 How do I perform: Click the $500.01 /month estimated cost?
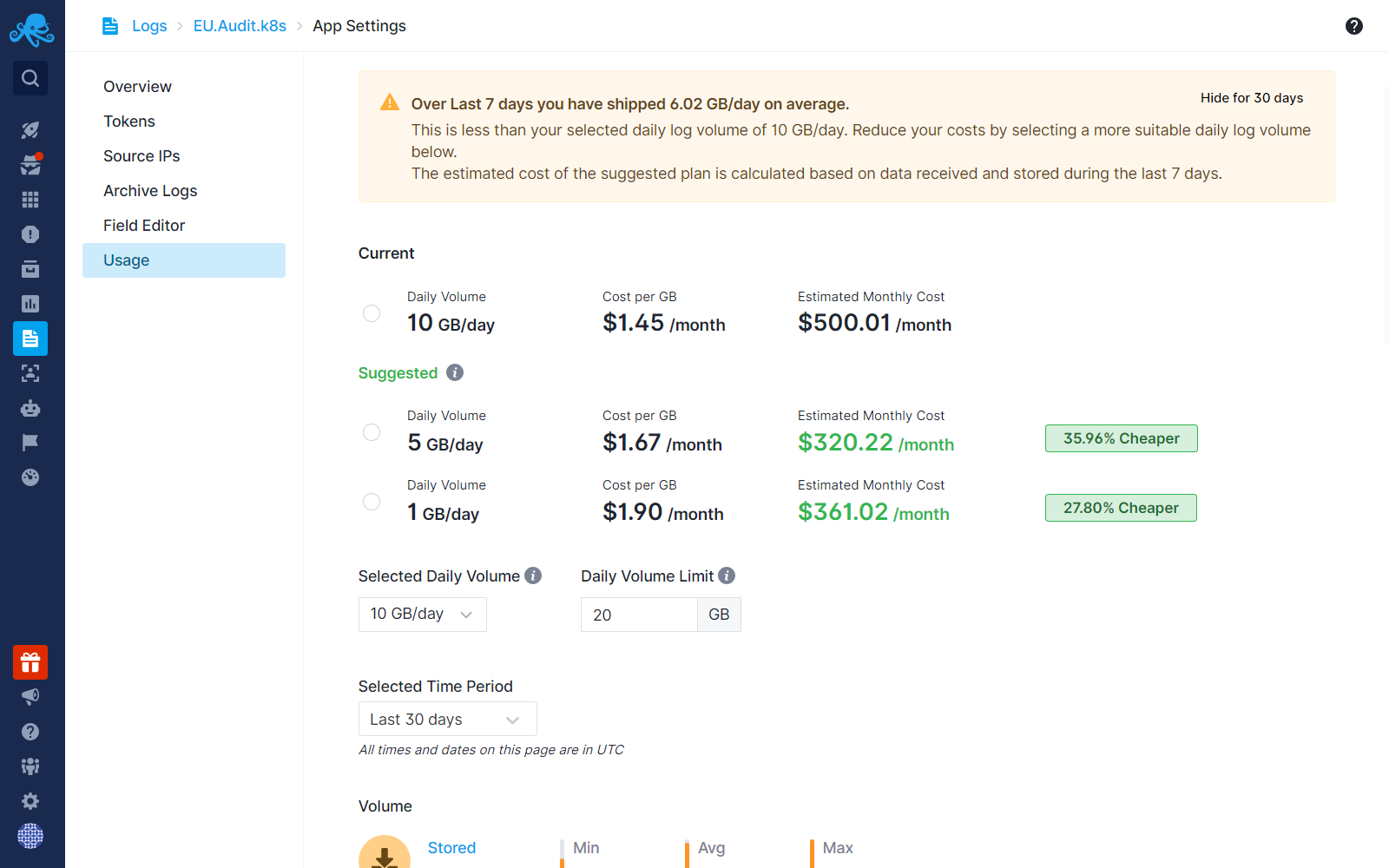point(875,323)
